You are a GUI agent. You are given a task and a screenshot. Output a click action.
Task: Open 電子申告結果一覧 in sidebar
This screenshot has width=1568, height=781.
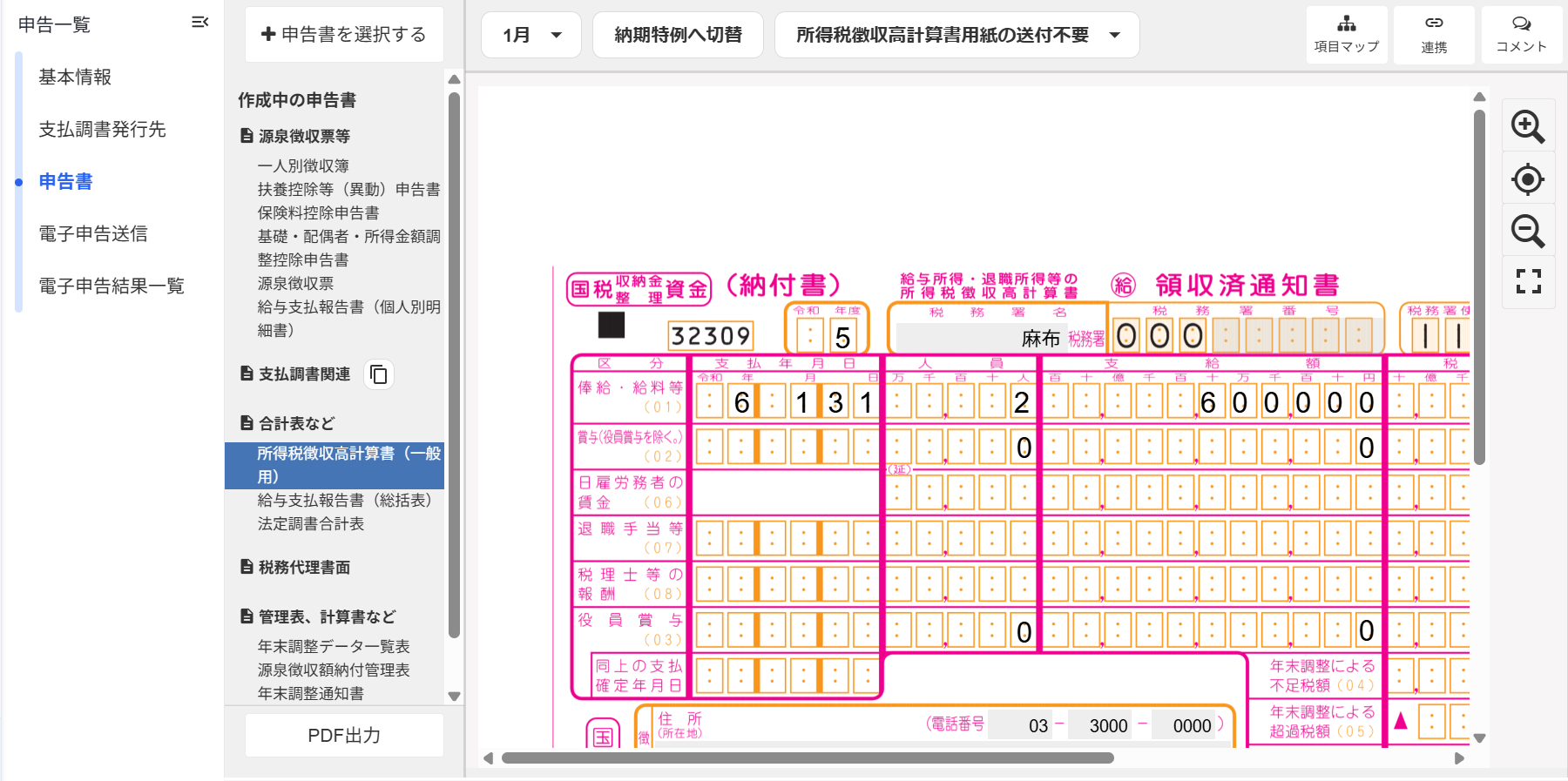click(112, 286)
